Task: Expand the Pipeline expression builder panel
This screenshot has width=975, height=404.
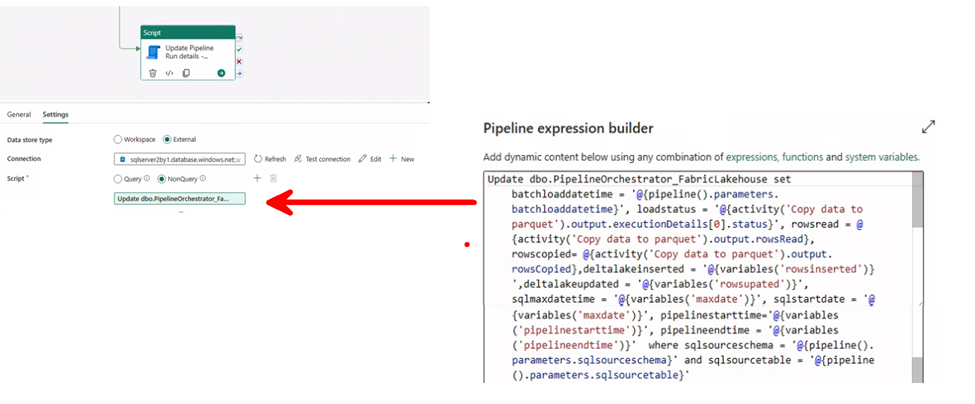Action: coord(928,127)
